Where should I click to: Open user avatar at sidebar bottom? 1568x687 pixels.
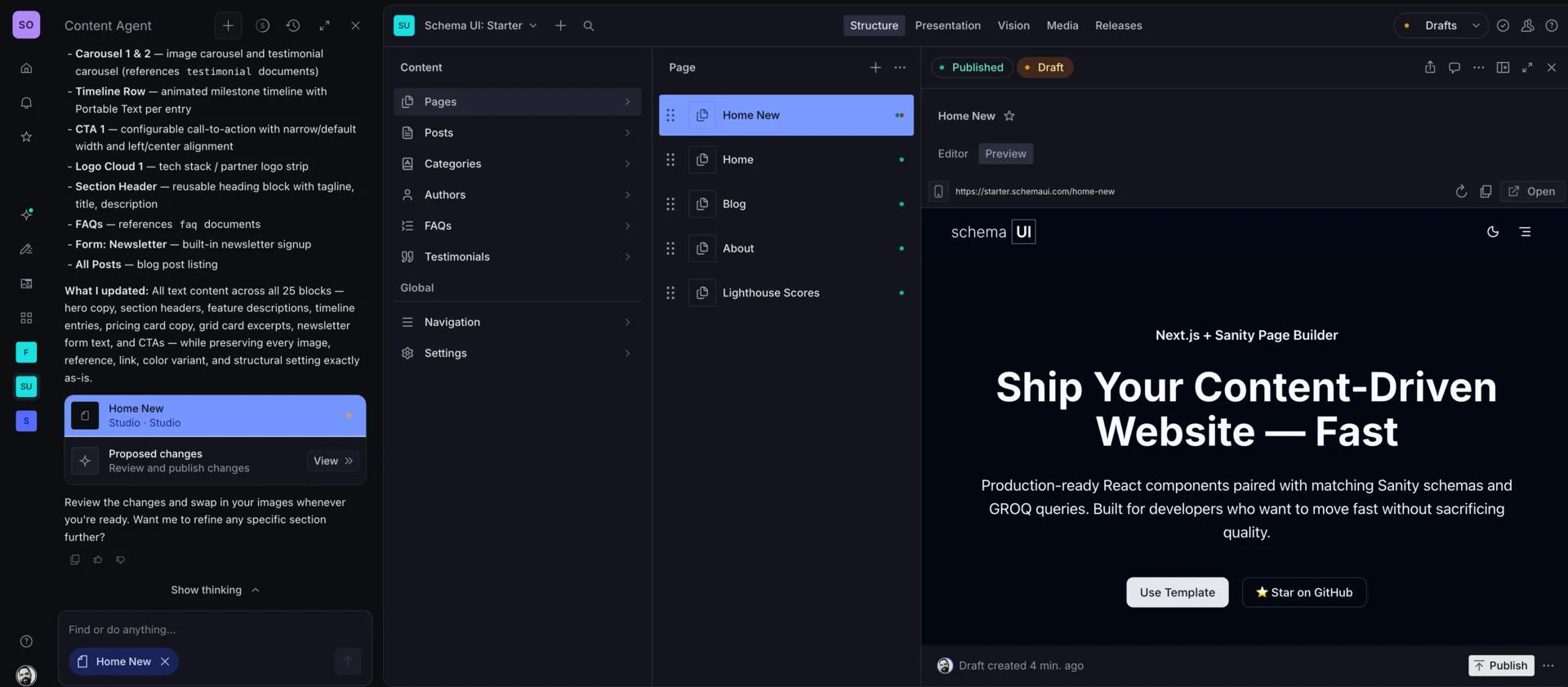(26, 676)
